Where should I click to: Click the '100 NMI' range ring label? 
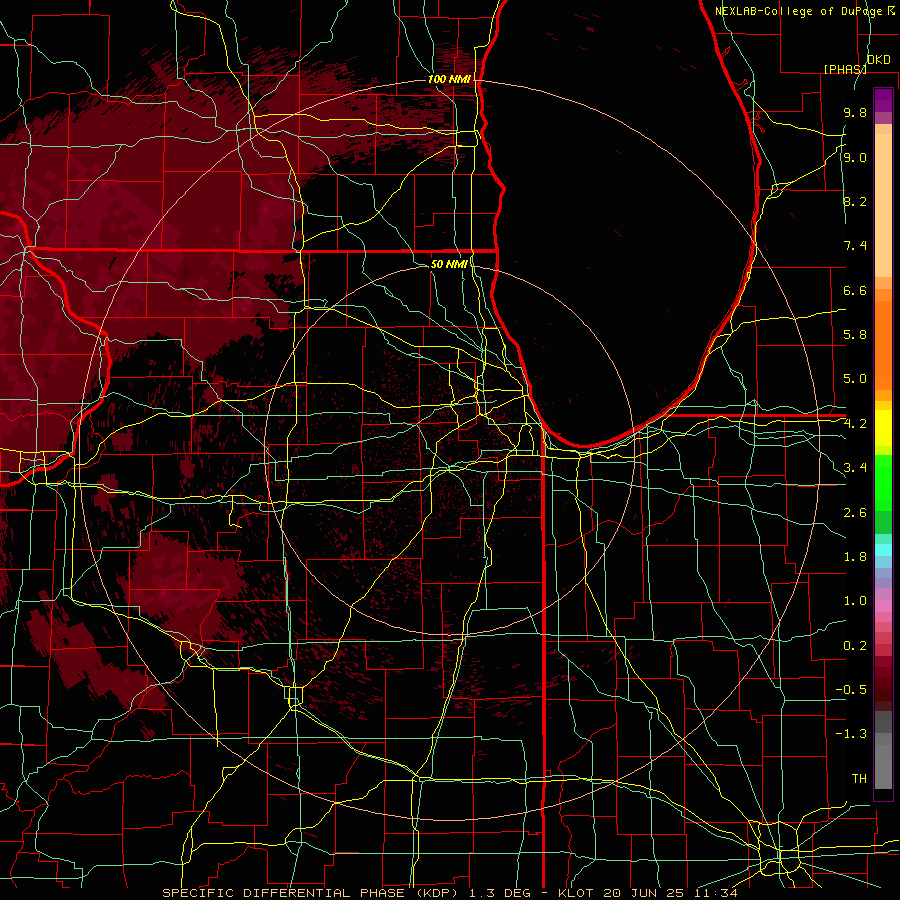(x=449, y=79)
